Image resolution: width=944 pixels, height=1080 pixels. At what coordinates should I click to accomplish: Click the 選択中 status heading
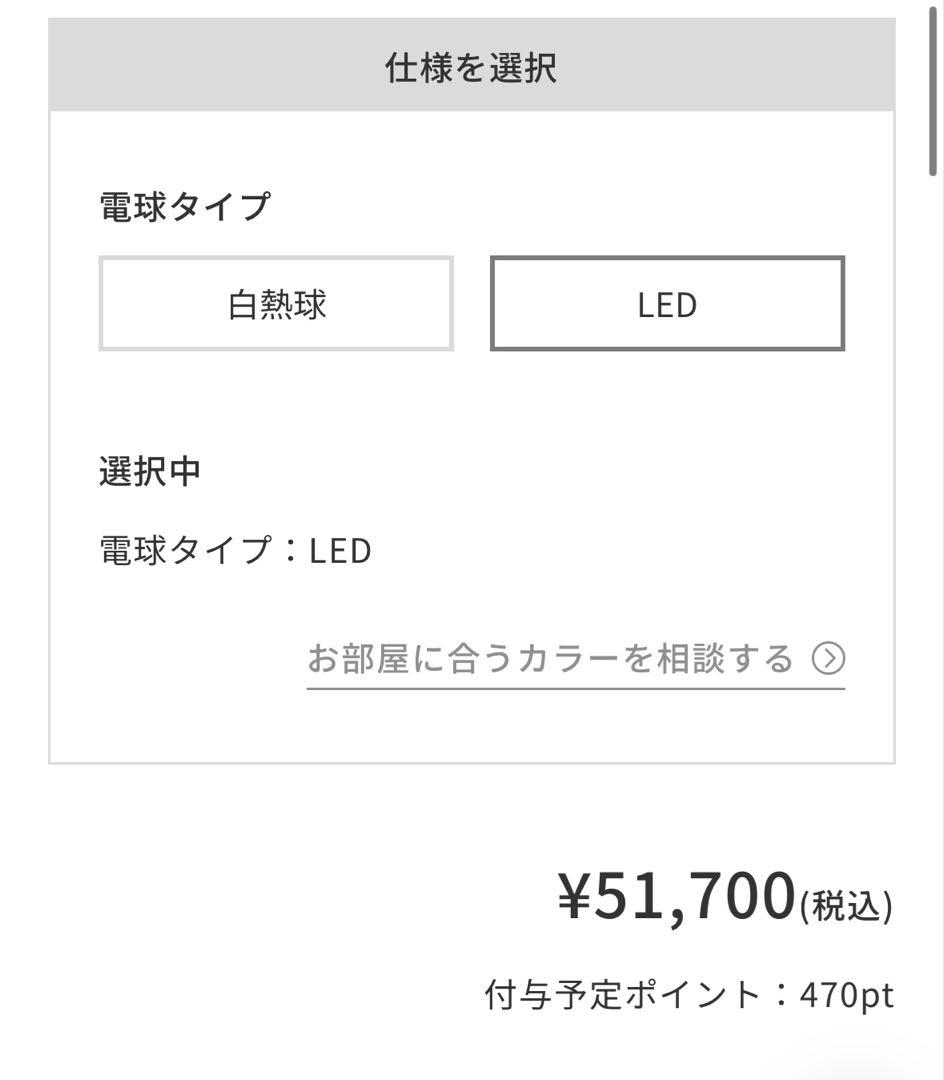click(148, 470)
